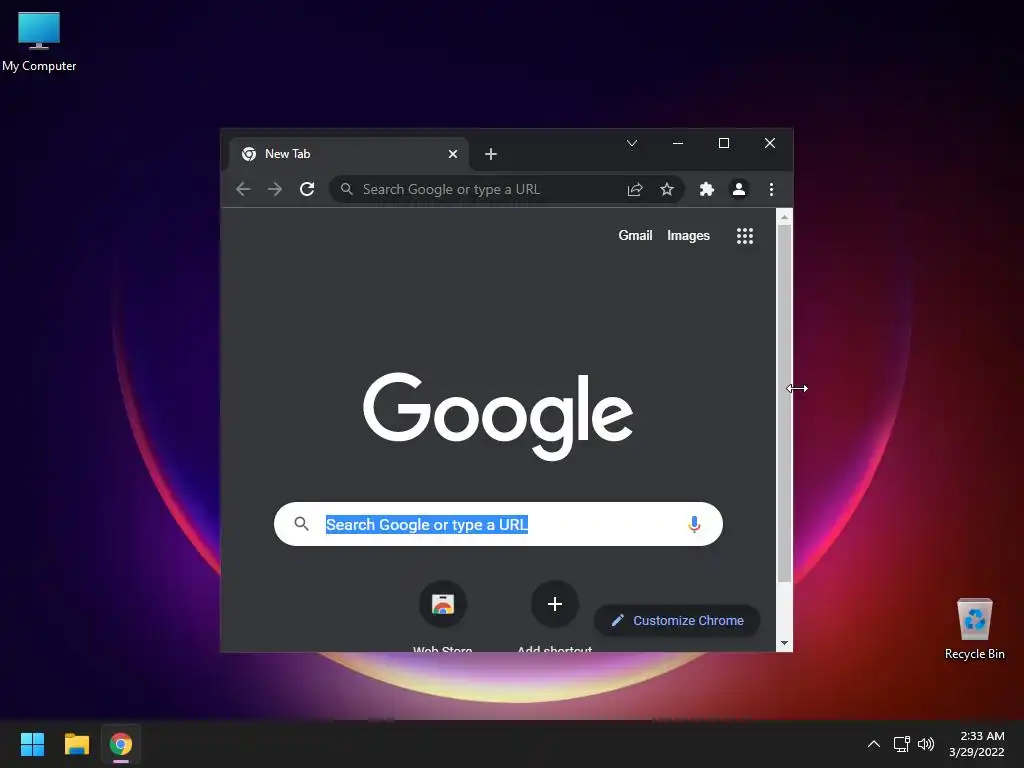Start voice search with microphone icon
Image resolution: width=1024 pixels, height=768 pixels.
[x=694, y=524]
